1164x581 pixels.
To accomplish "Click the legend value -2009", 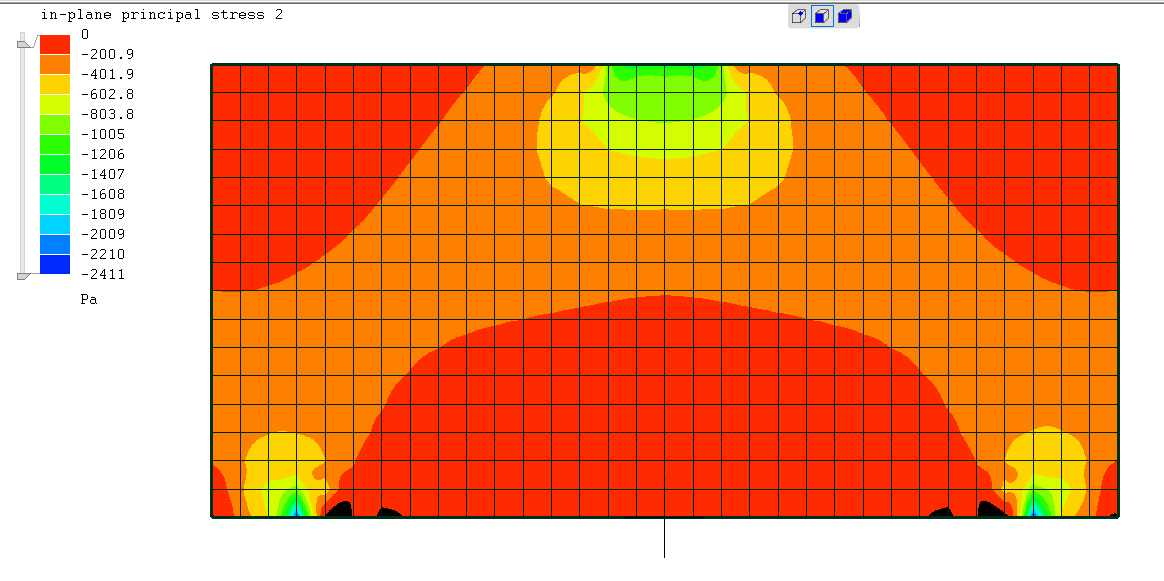I will pyautogui.click(x=103, y=234).
